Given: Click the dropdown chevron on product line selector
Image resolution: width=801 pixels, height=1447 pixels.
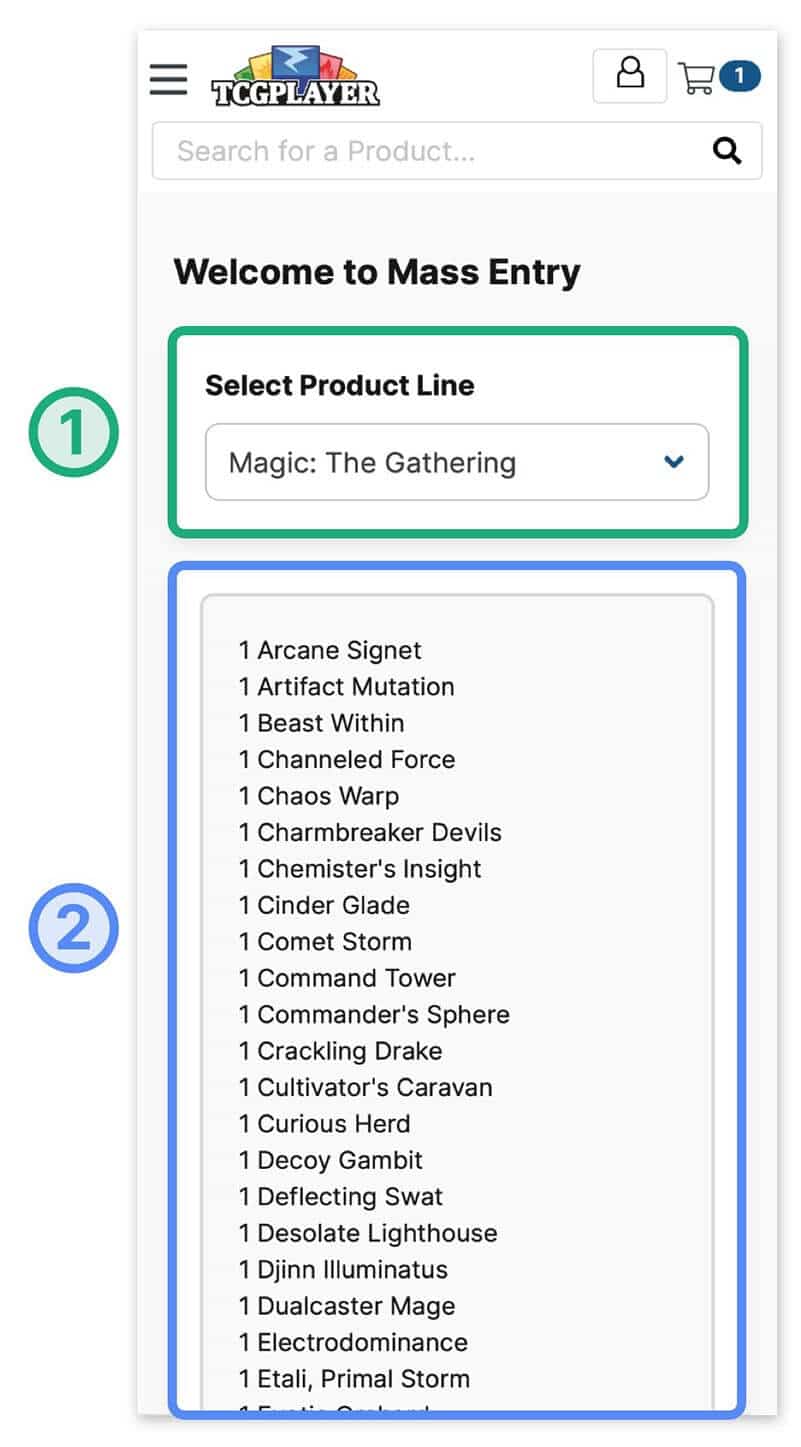Looking at the screenshot, I should tap(674, 462).
